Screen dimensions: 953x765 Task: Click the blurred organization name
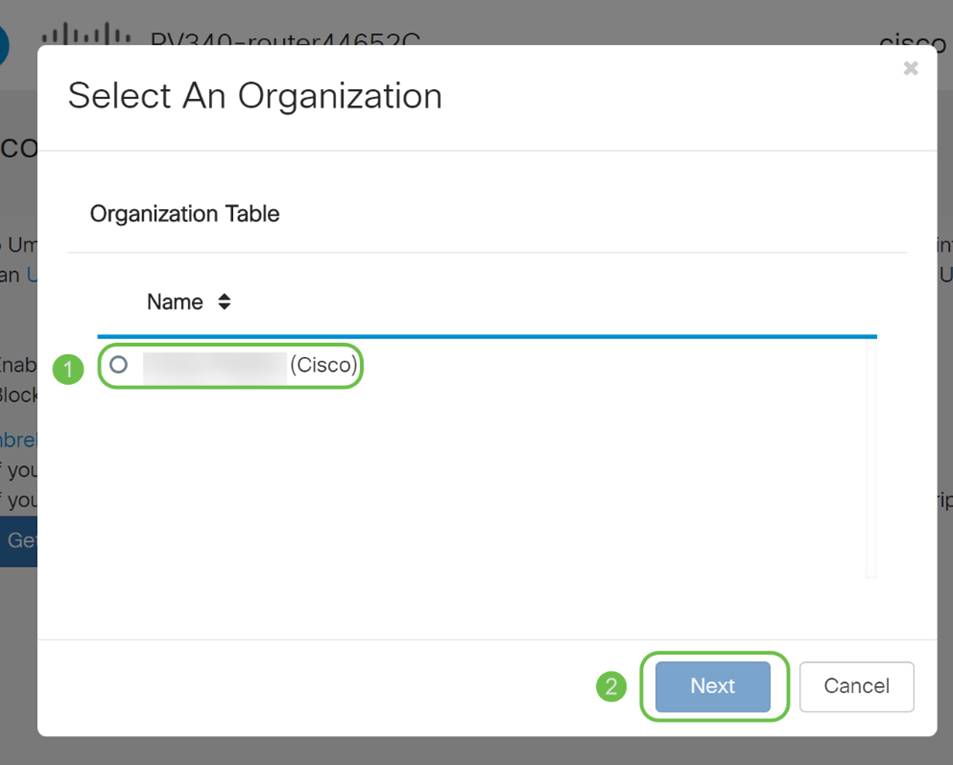(x=214, y=366)
